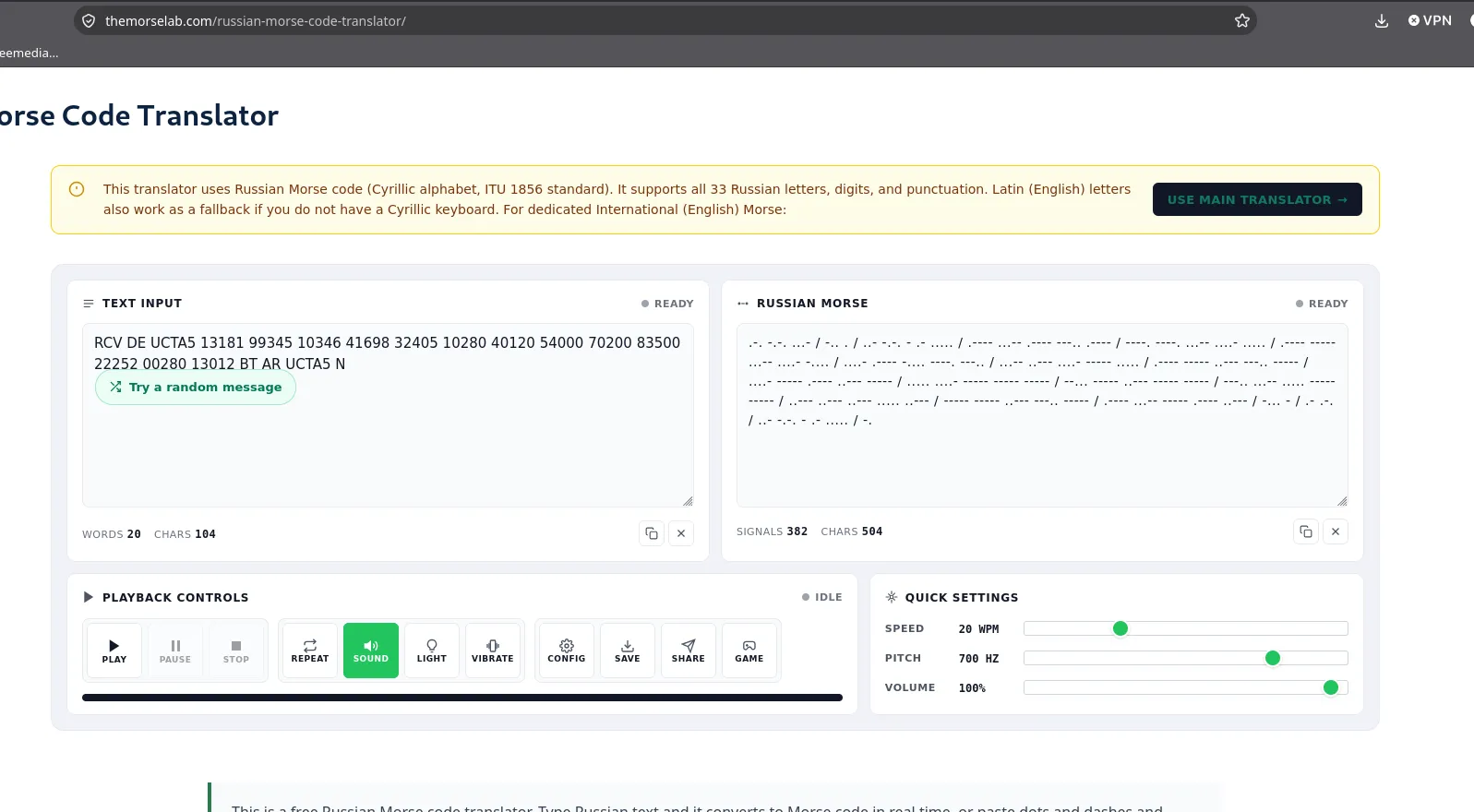Screen dimensions: 1474x812
Task: Click the info icon in yellow notice
Action: pyautogui.click(x=77, y=189)
